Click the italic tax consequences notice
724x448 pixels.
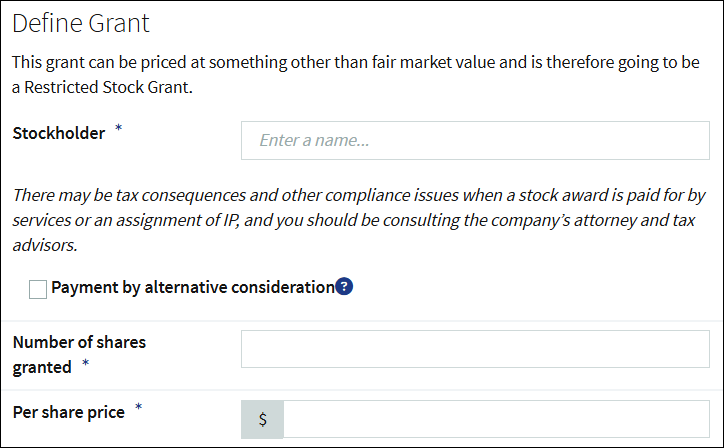(359, 220)
